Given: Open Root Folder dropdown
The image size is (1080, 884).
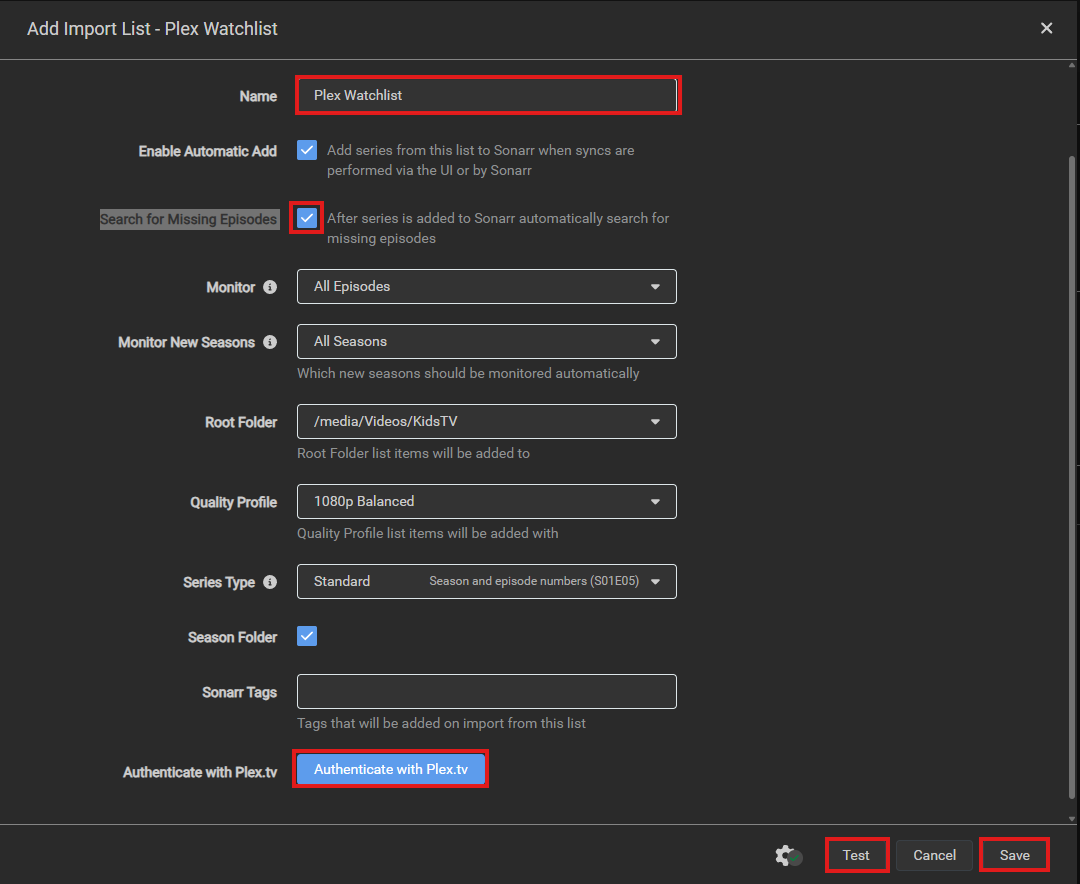Looking at the screenshot, I should 486,422.
